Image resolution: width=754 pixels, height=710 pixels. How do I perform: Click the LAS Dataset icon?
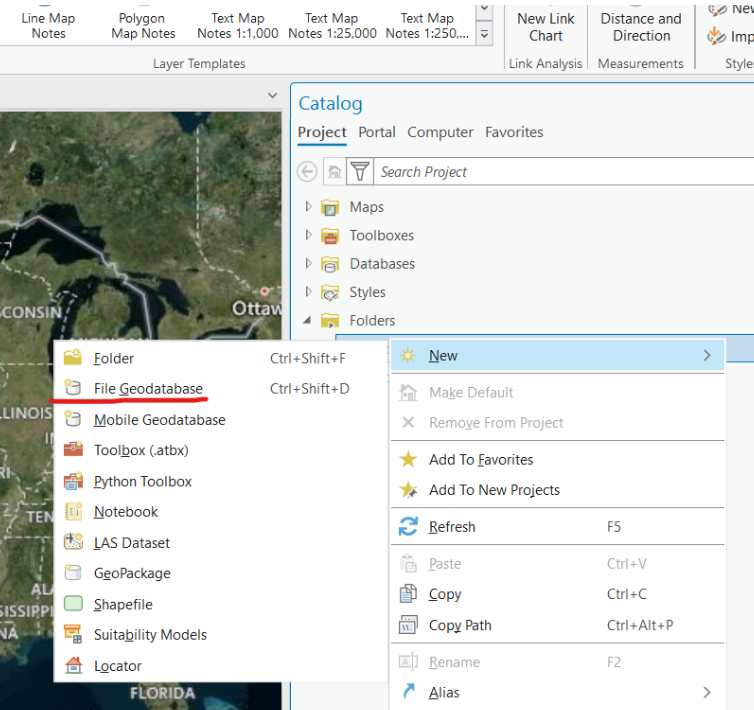[73, 542]
